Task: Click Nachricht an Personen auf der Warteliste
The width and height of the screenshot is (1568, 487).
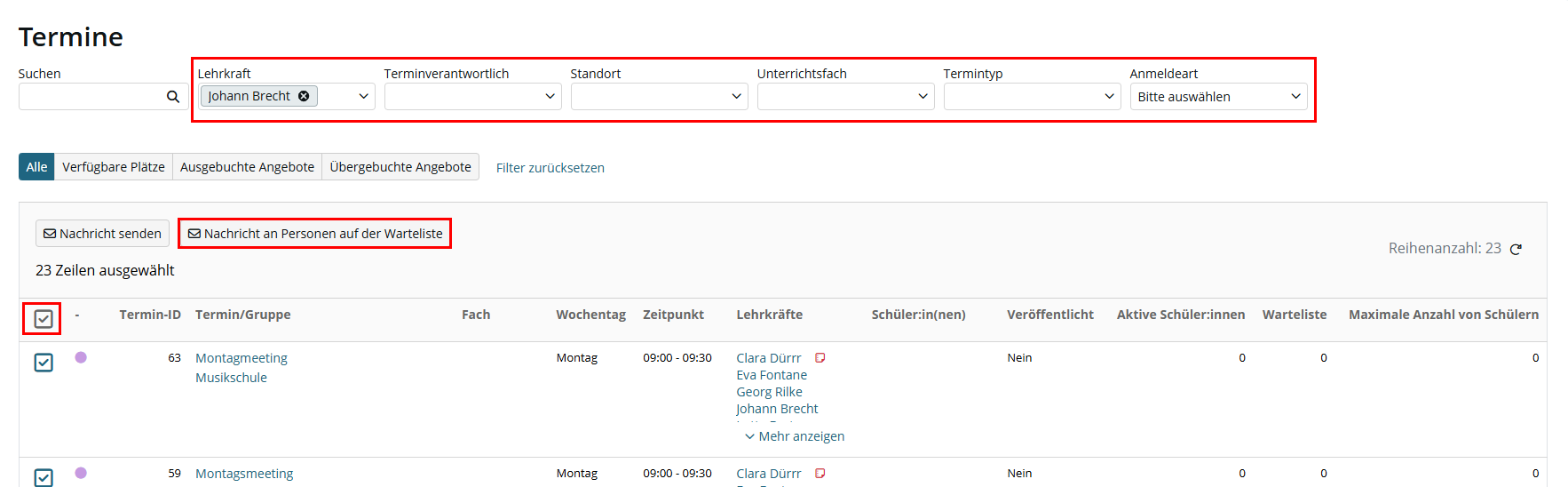Action: click(315, 234)
